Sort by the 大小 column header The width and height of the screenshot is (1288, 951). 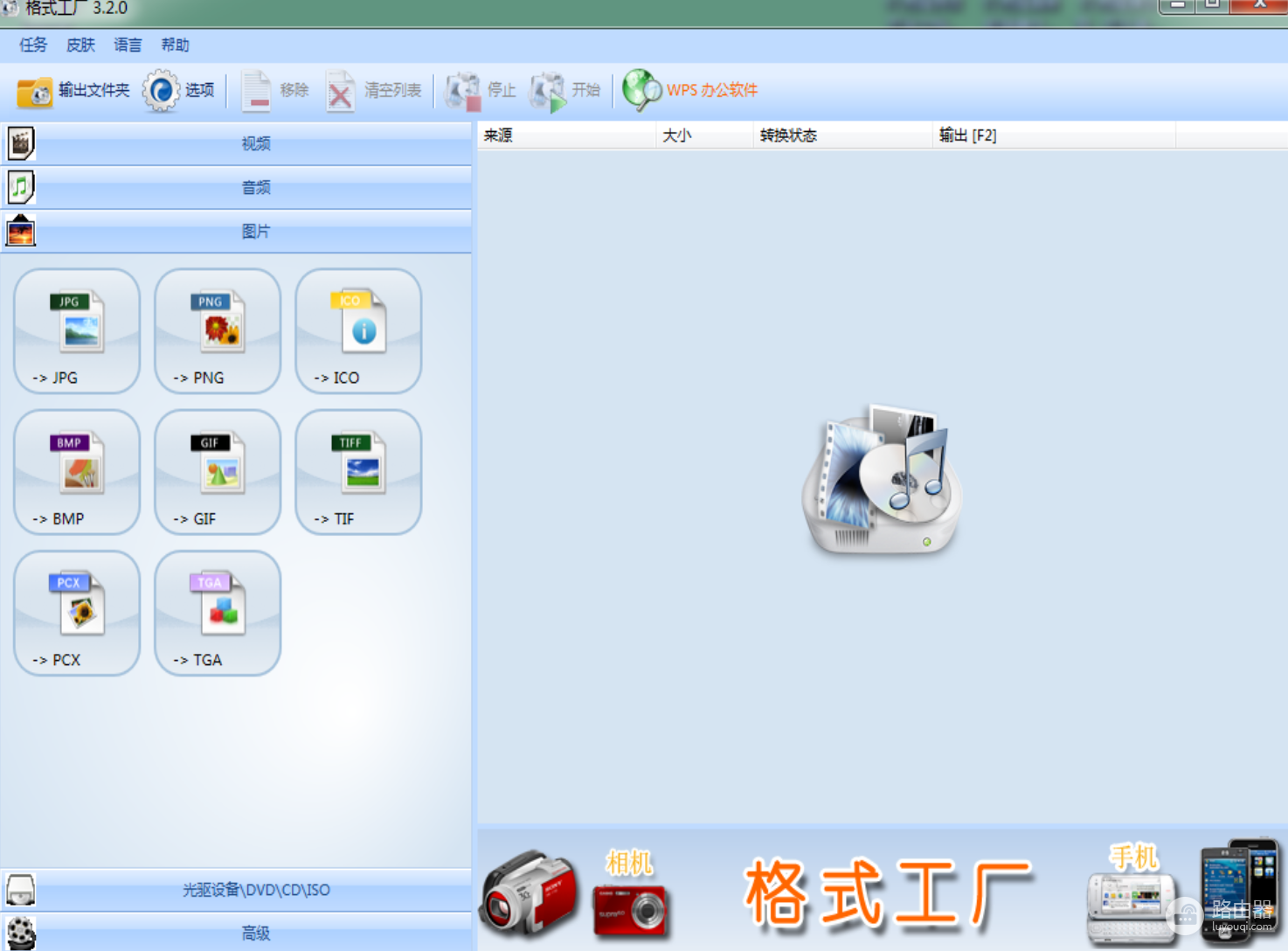point(704,135)
